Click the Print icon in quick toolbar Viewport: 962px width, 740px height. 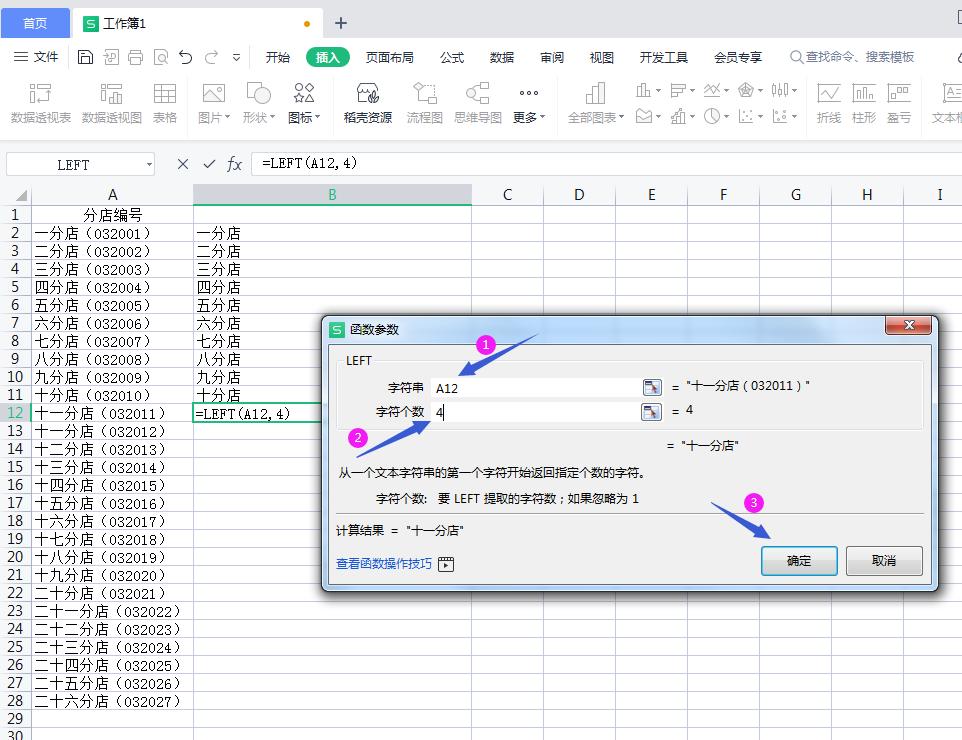136,57
